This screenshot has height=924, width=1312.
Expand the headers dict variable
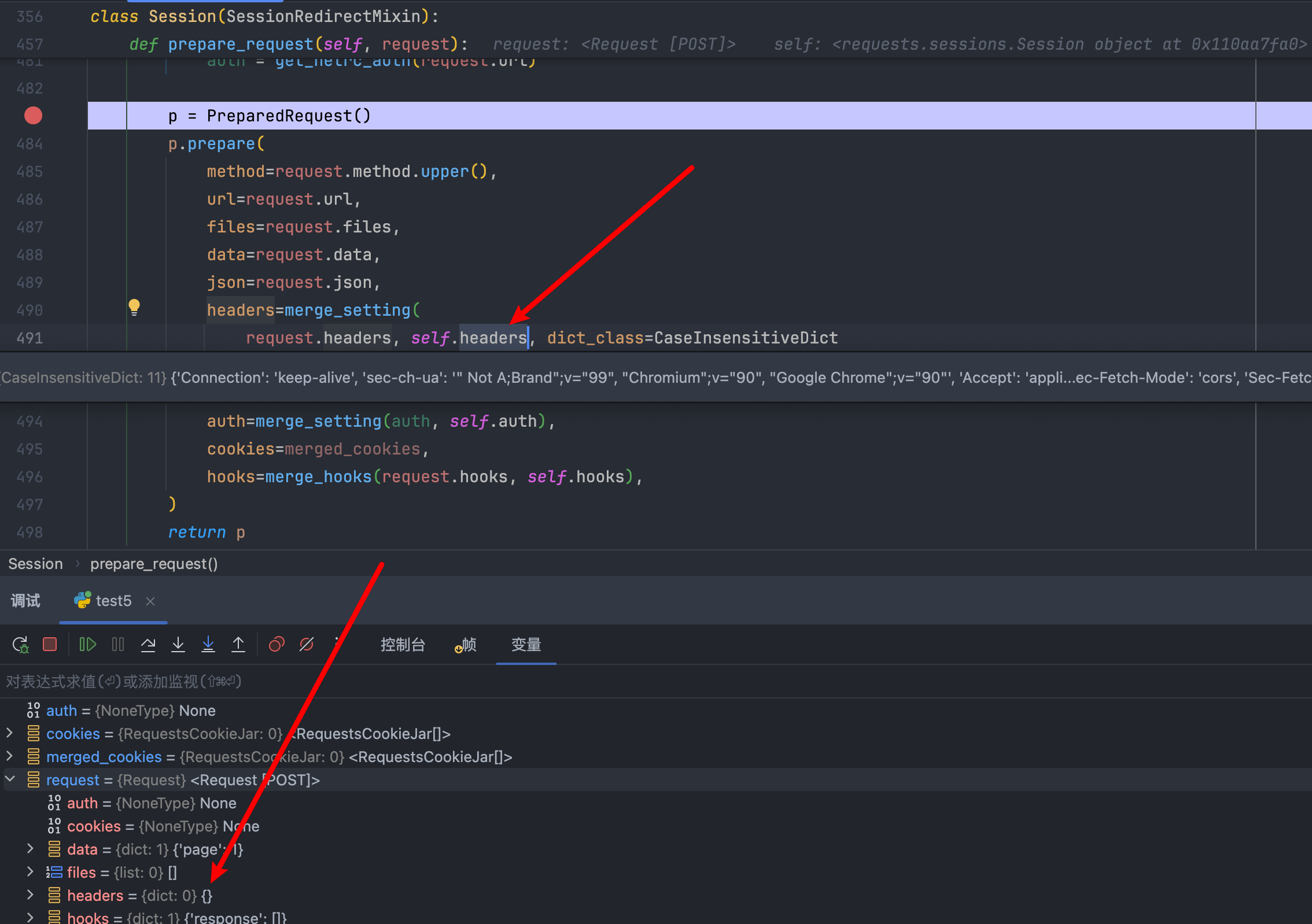pos(30,895)
